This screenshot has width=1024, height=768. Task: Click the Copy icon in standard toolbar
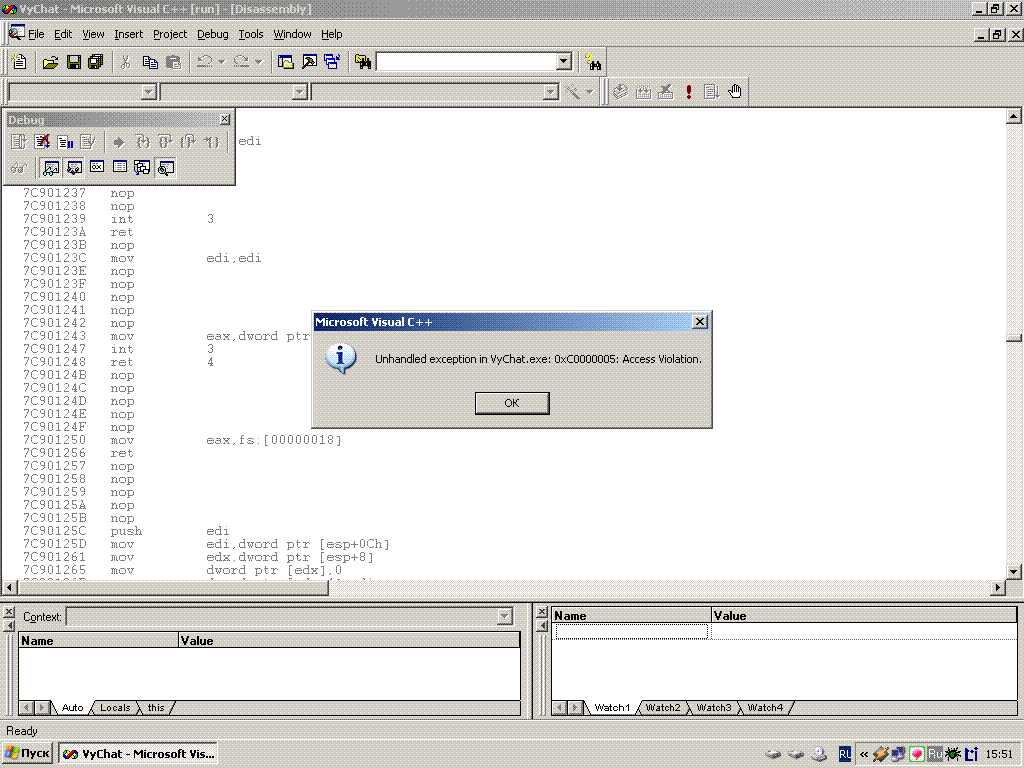(150, 62)
